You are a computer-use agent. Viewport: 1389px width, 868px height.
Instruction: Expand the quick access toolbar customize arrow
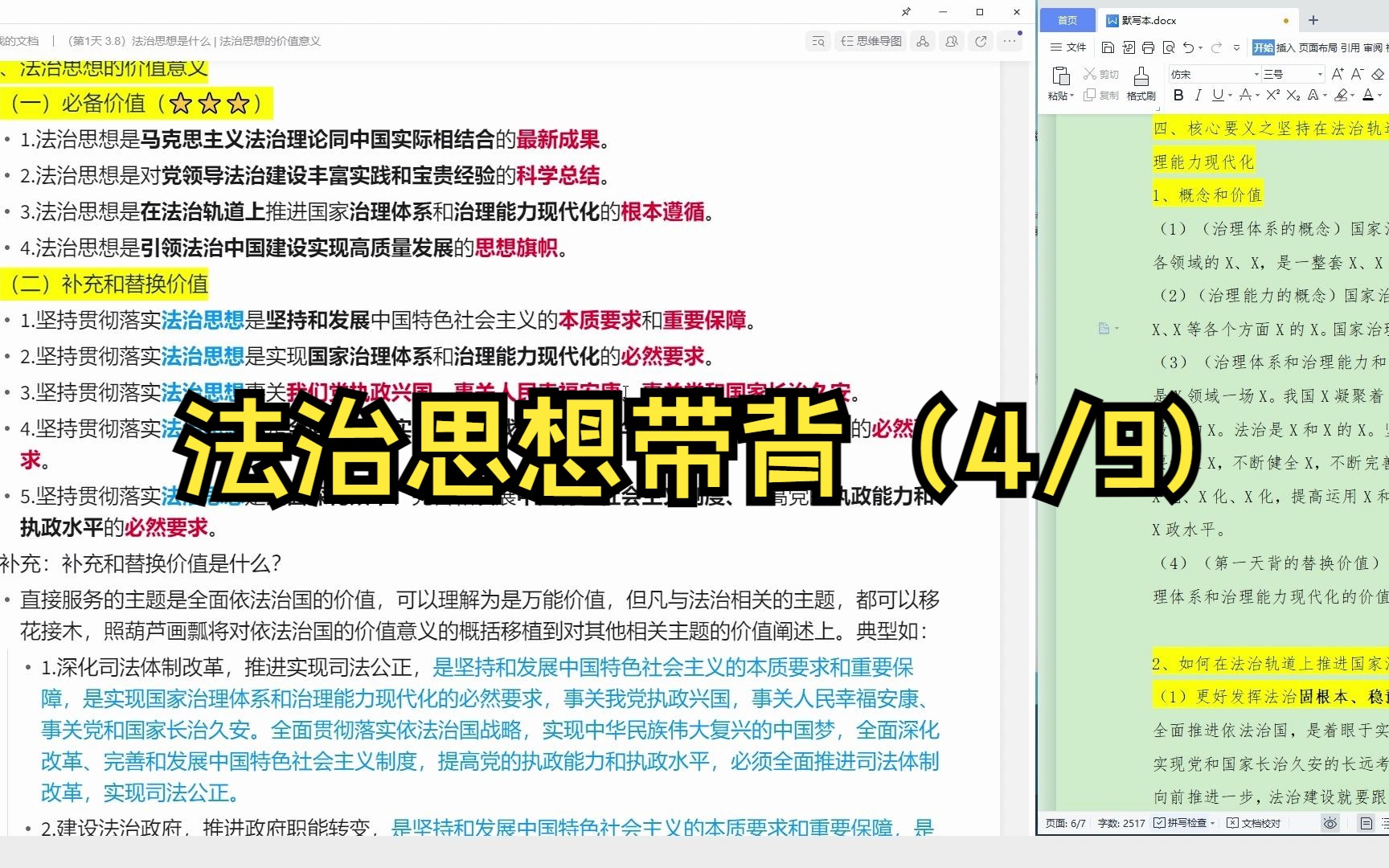[x=1236, y=48]
